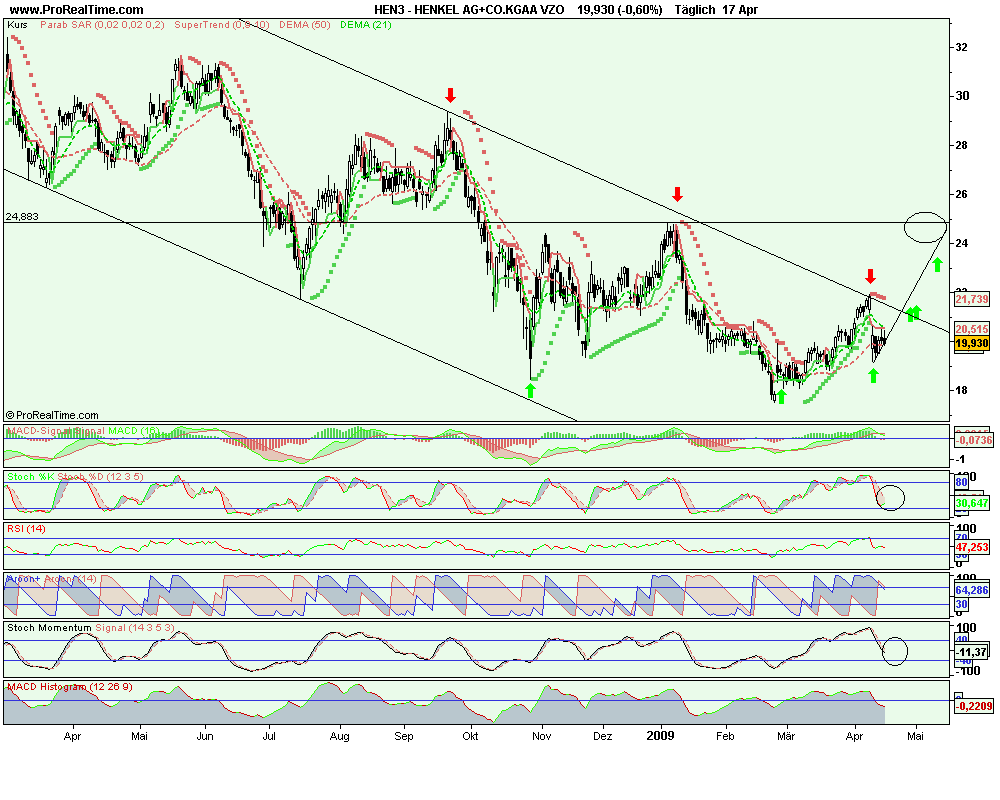Select the Aroon+ Aroon- (14) panel label

pyautogui.click(x=51, y=579)
